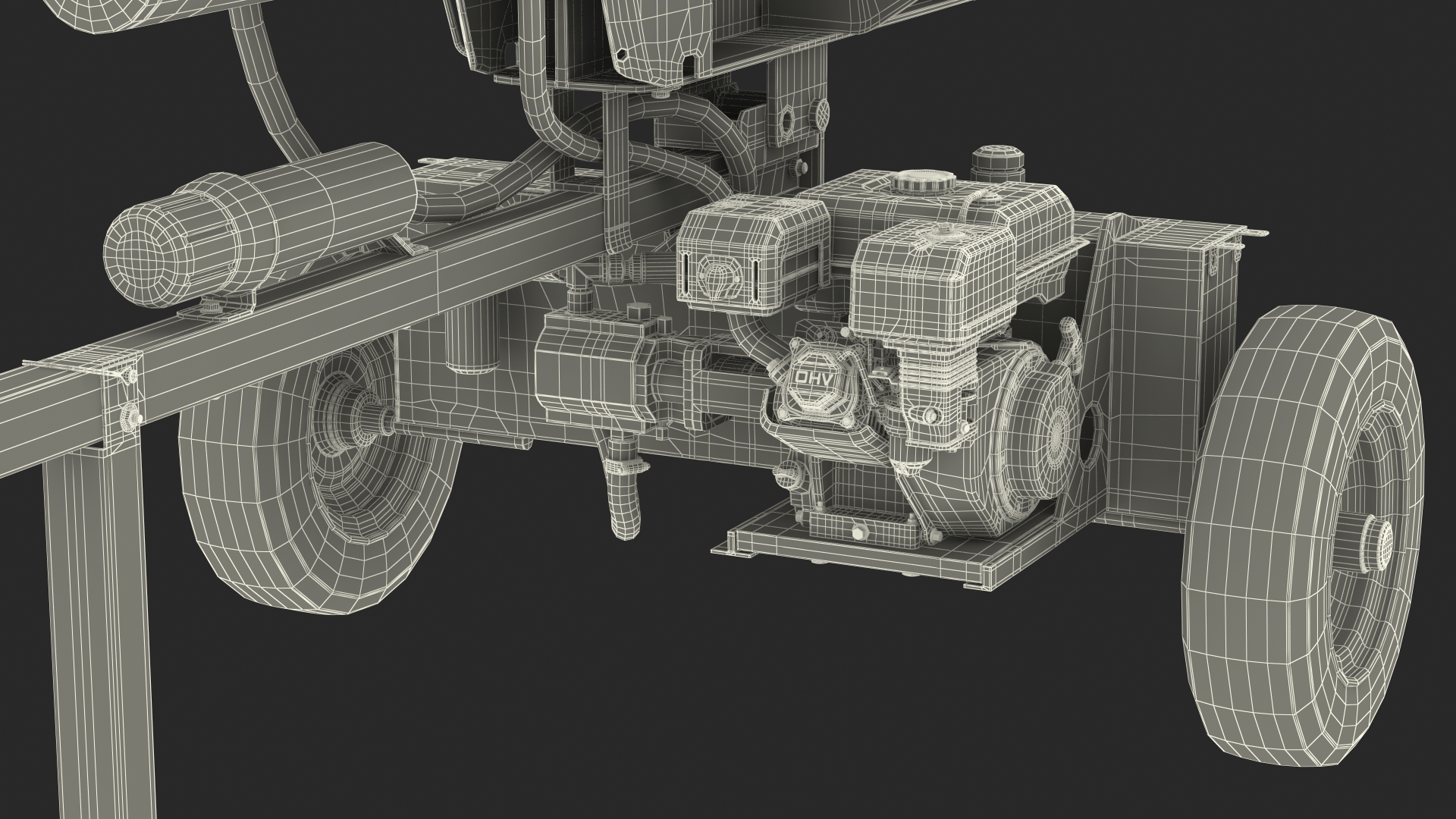Viewport: 1456px width, 819px height.
Task: Click the hanging hose nozzle below pump
Action: pos(622,504)
